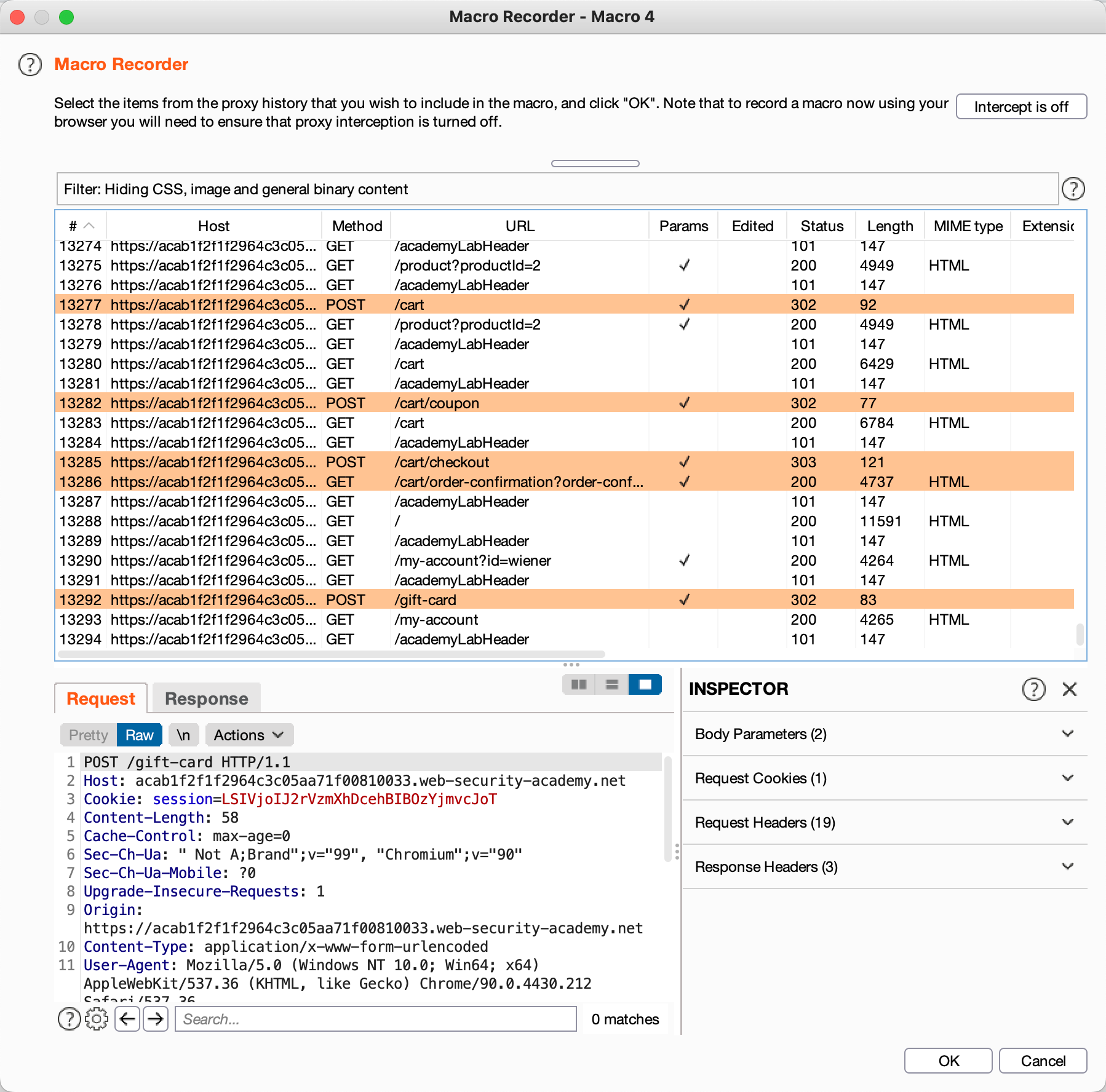Select row 13285 POST /cart/checkout
This screenshot has width=1106, height=1092.
point(565,462)
